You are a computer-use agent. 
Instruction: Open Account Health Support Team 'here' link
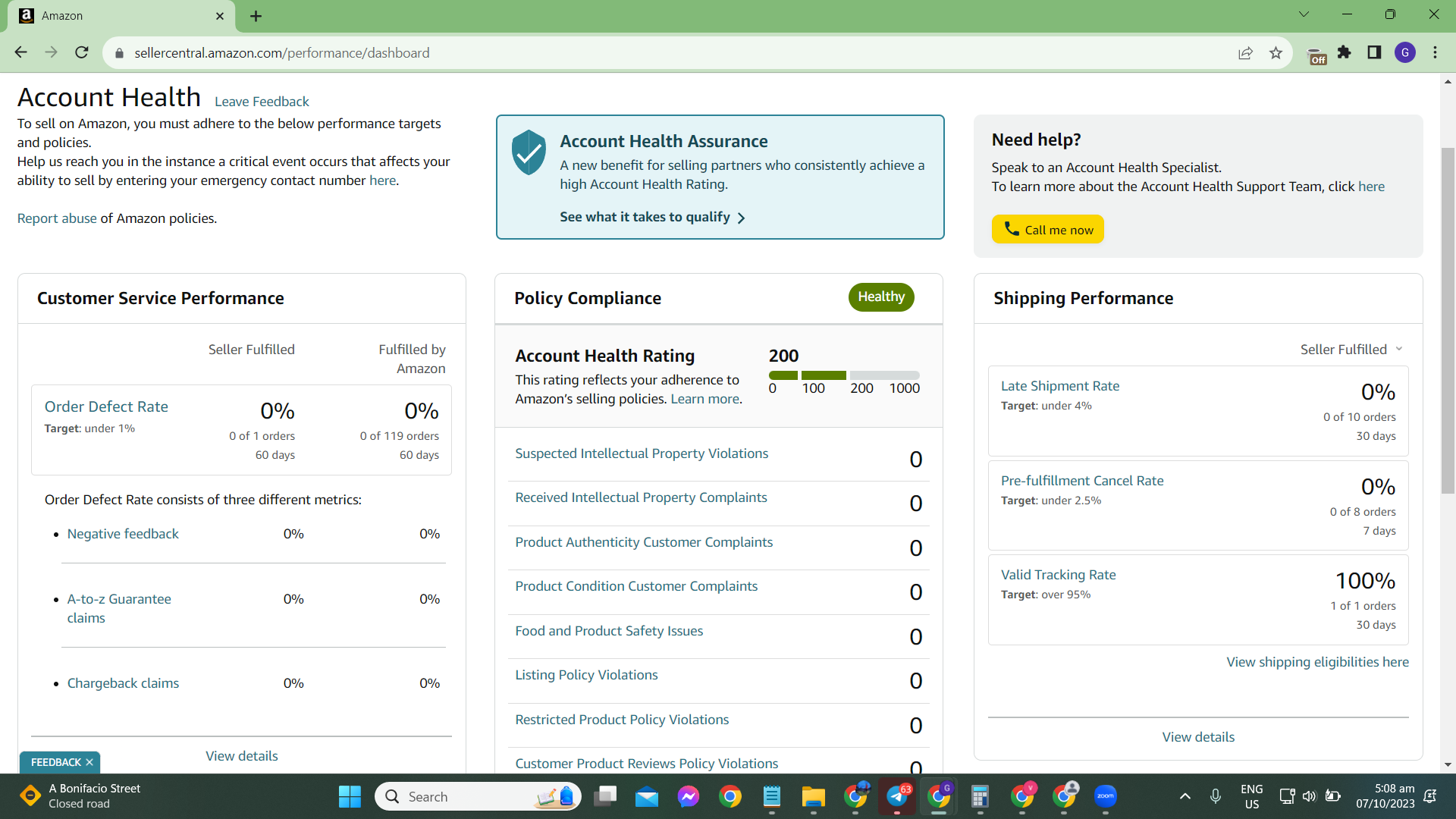(x=1371, y=187)
